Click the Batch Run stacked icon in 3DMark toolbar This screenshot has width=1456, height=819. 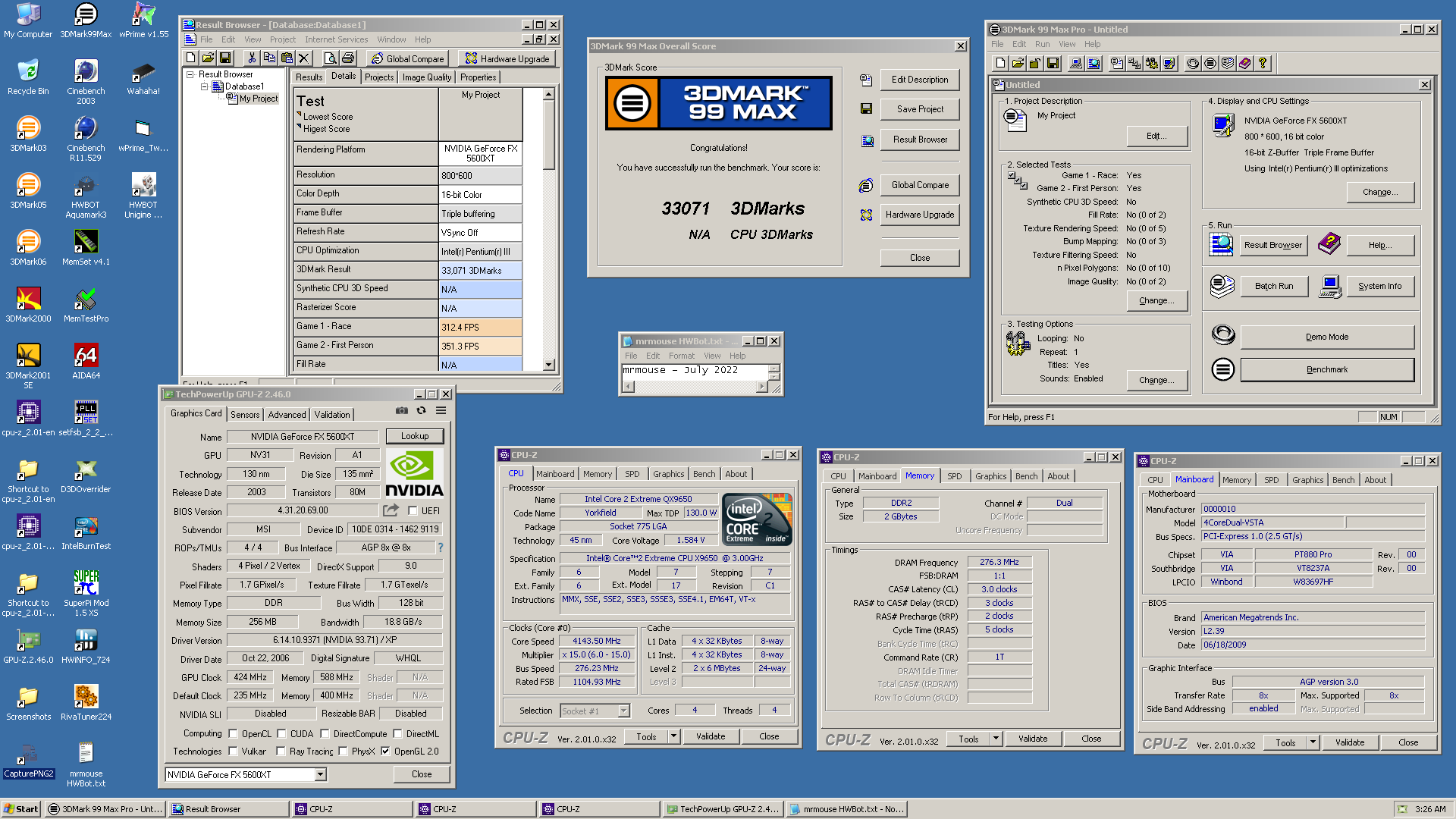(1228, 64)
